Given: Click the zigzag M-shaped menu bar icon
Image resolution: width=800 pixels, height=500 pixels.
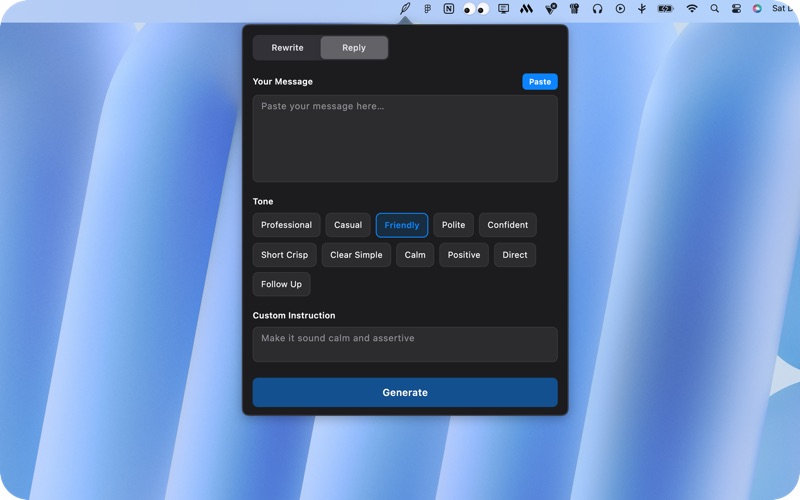Looking at the screenshot, I should click(526, 9).
